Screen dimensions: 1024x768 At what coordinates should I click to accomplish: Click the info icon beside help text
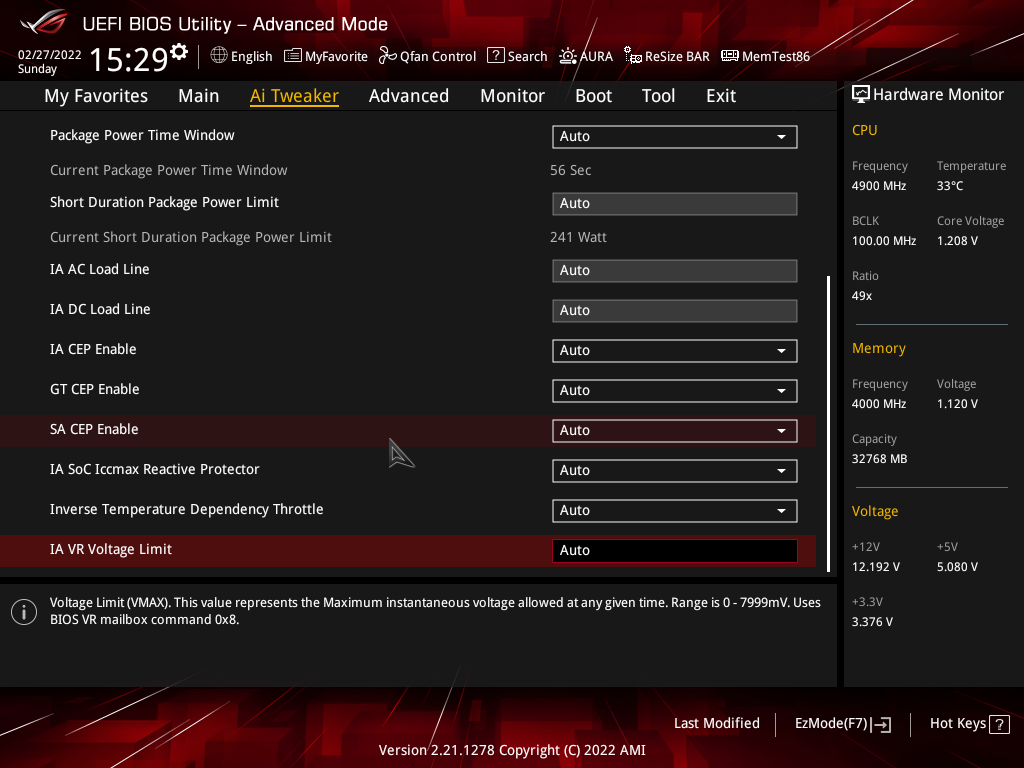24,612
